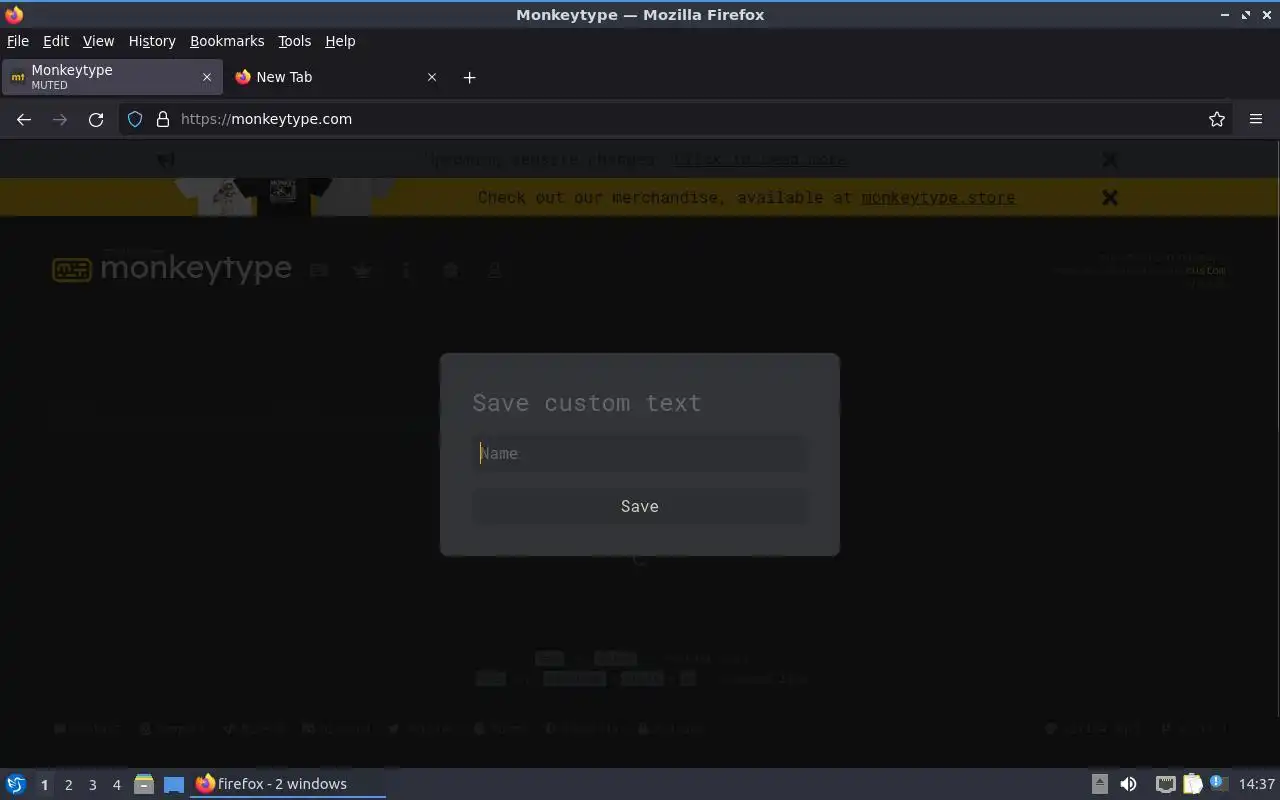Switch to virtual desktop 1

coord(44,785)
